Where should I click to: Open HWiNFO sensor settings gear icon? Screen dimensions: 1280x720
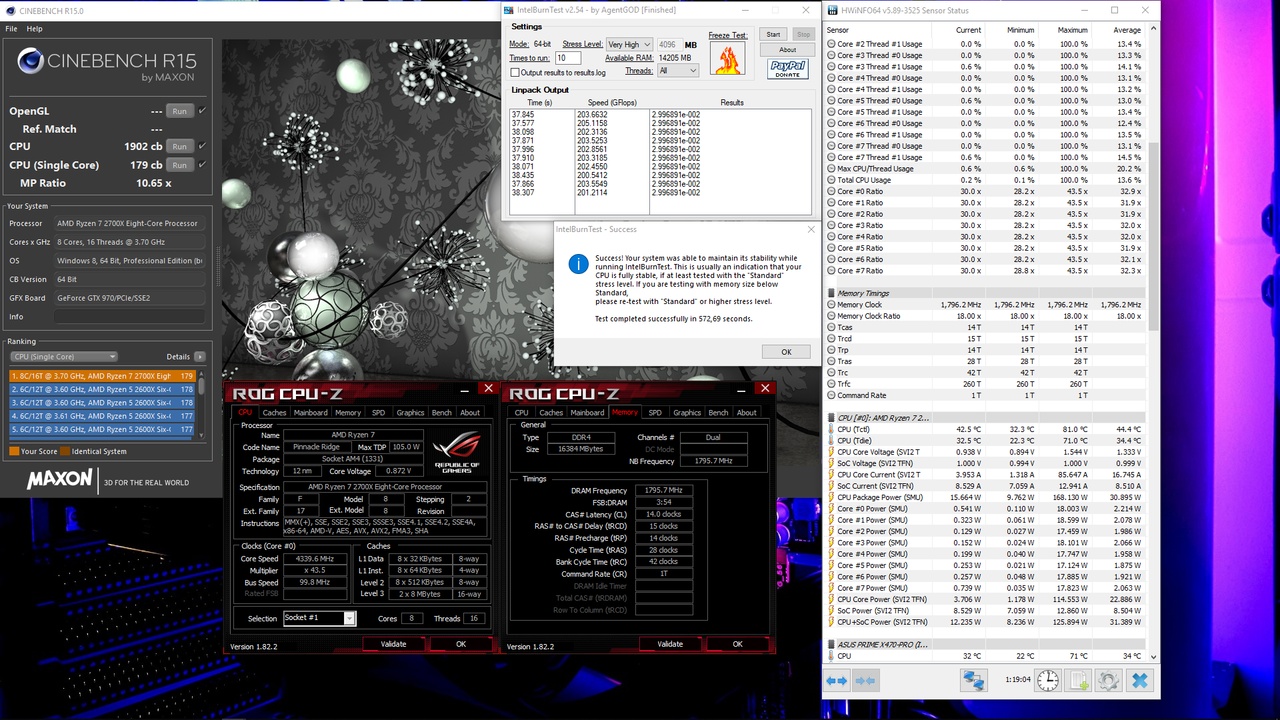[1109, 681]
